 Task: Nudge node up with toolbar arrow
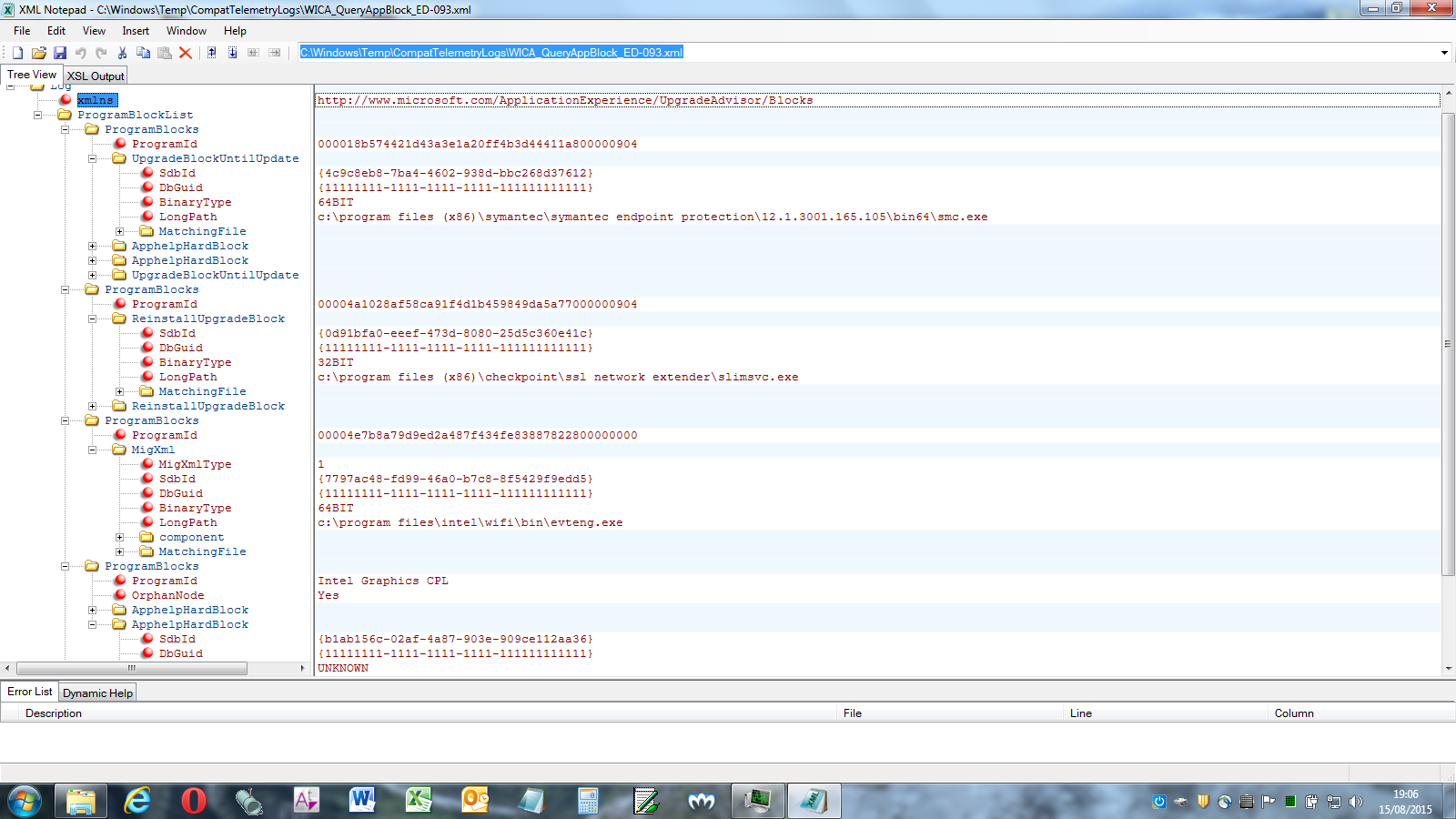click(x=211, y=53)
